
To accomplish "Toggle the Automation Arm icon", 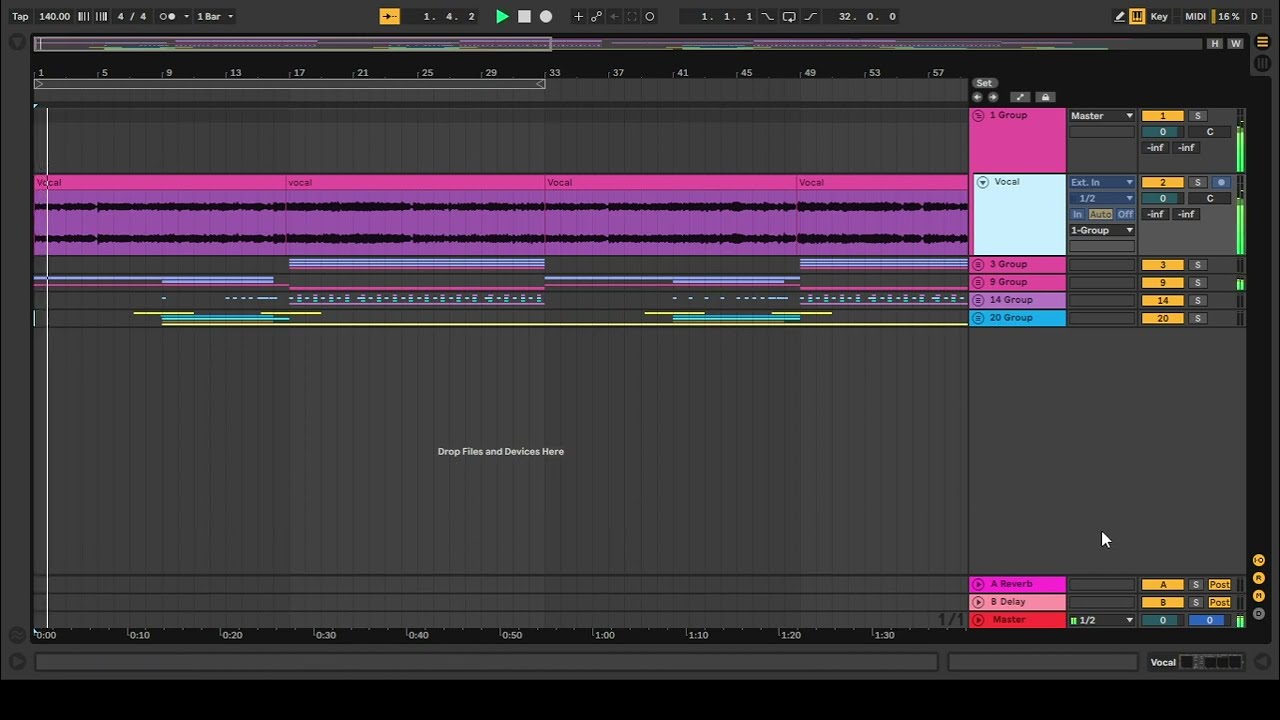I will point(596,16).
